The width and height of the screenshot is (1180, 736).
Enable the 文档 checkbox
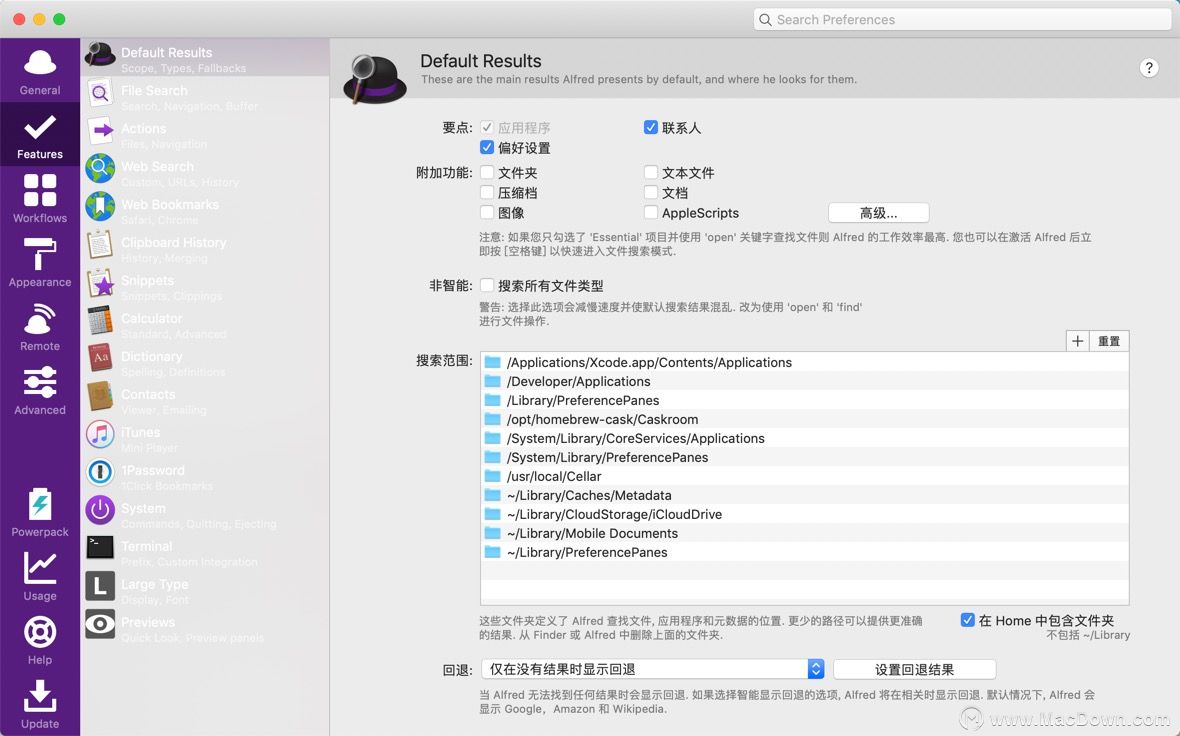pyautogui.click(x=651, y=193)
